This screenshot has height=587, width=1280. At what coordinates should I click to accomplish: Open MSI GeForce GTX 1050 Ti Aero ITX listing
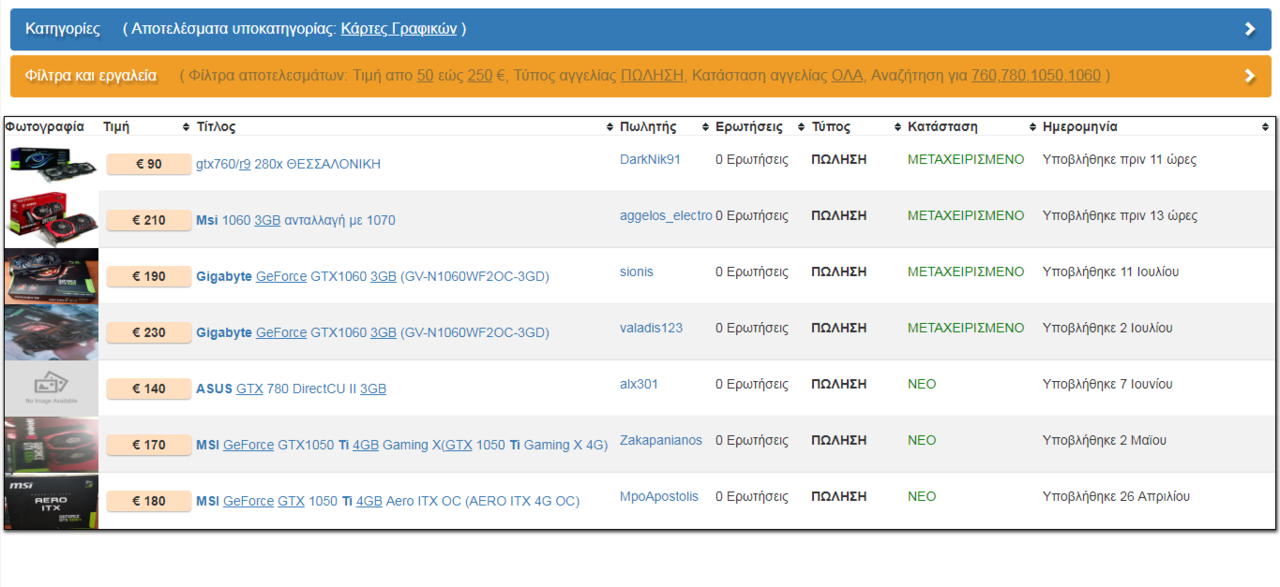[x=388, y=501]
